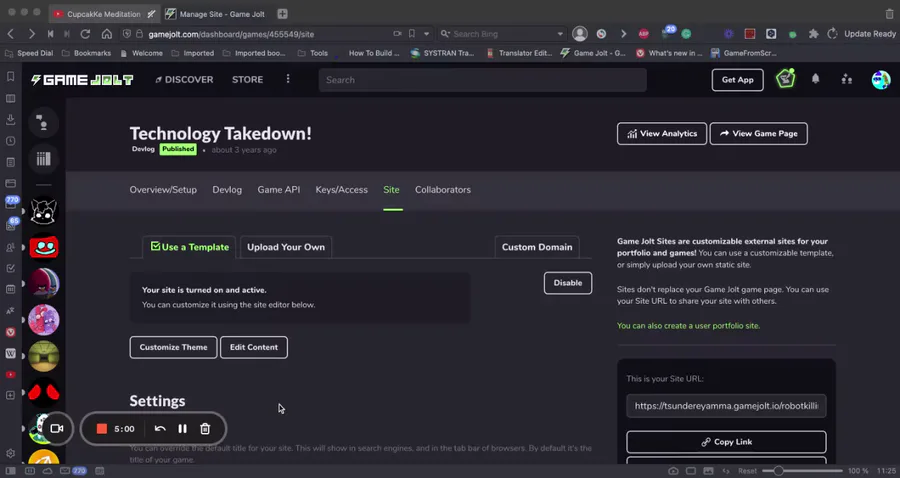Click the View Analytics button

[662, 134]
